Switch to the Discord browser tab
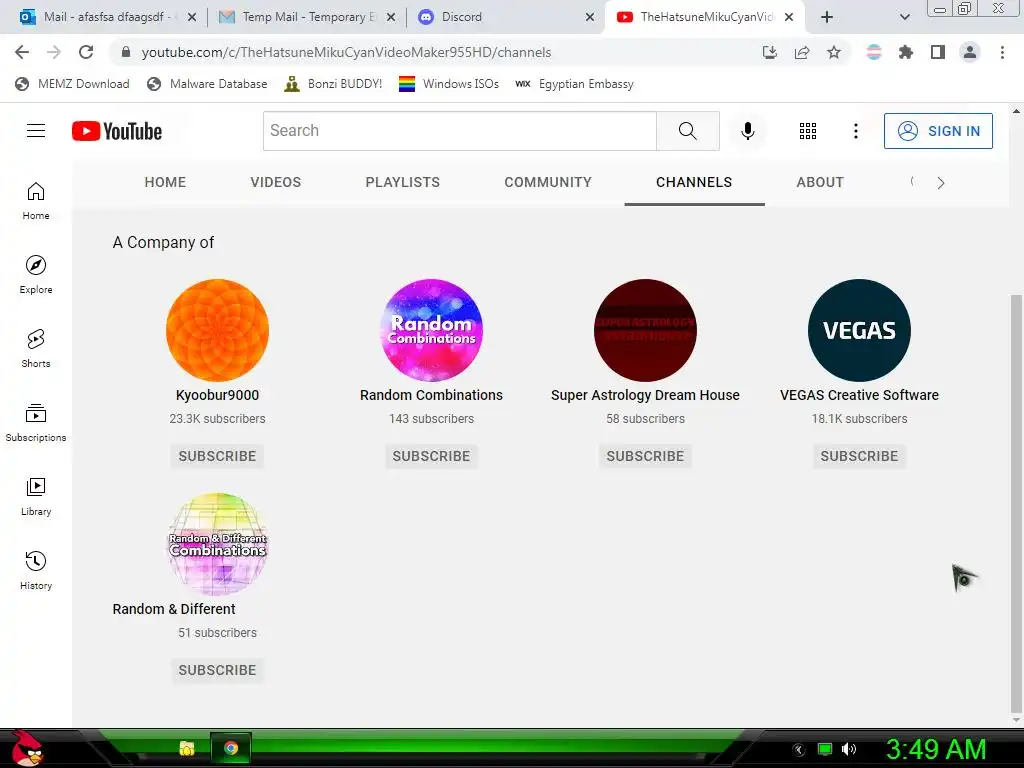1024x768 pixels. pyautogui.click(x=506, y=17)
